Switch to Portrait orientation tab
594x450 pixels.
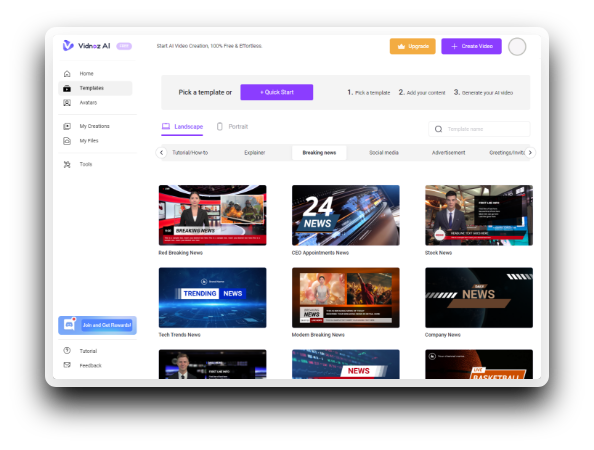pyautogui.click(x=232, y=127)
